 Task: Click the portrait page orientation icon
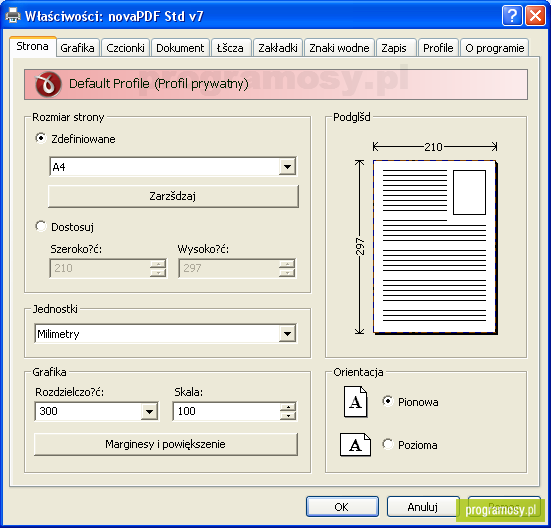pyautogui.click(x=356, y=402)
